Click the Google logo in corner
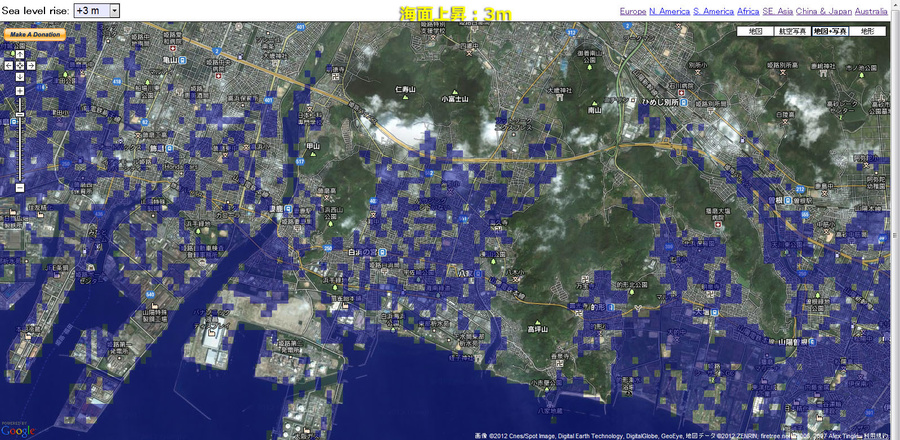Image resolution: width=900 pixels, height=440 pixels. [18, 430]
